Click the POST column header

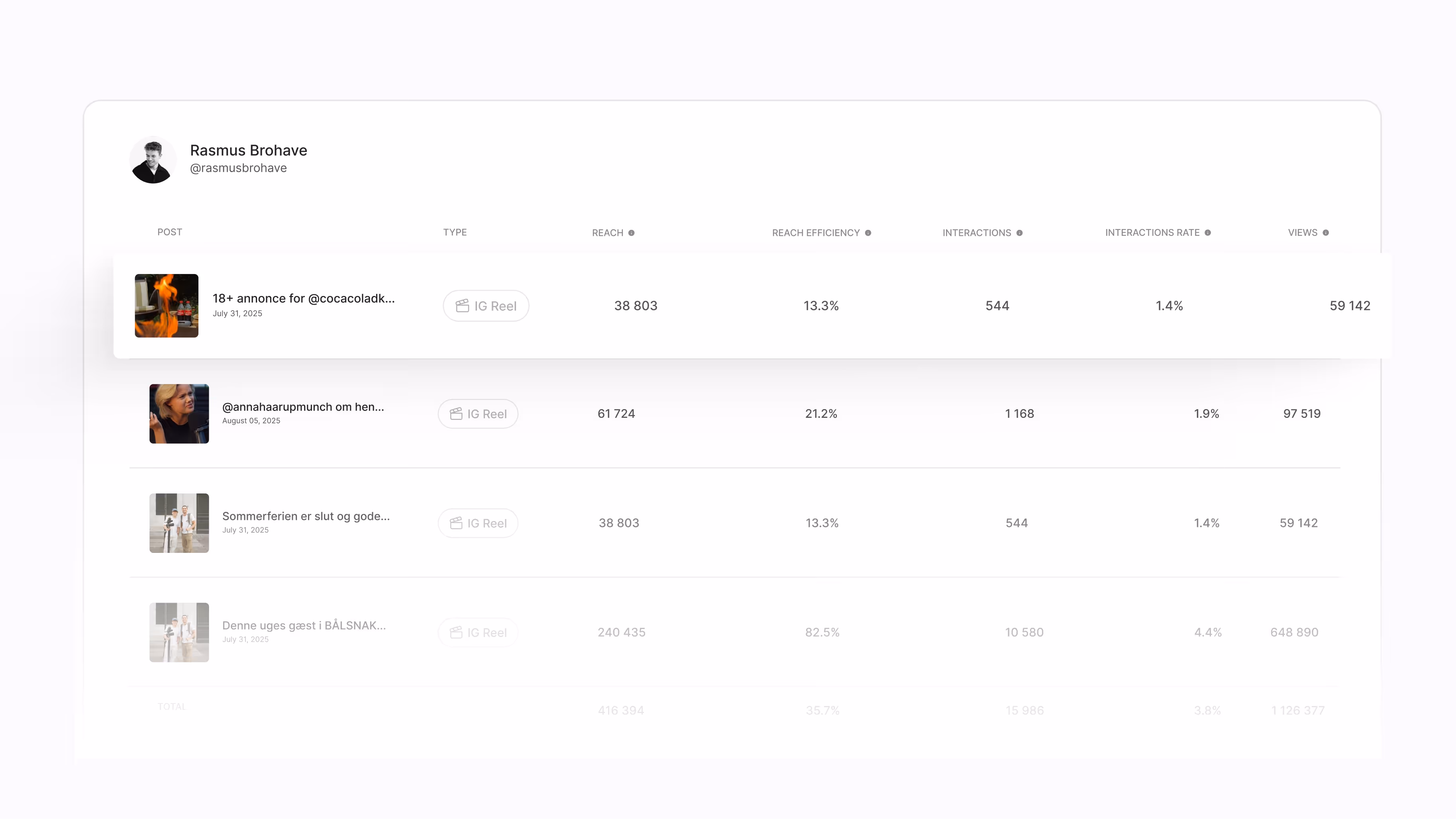click(170, 232)
